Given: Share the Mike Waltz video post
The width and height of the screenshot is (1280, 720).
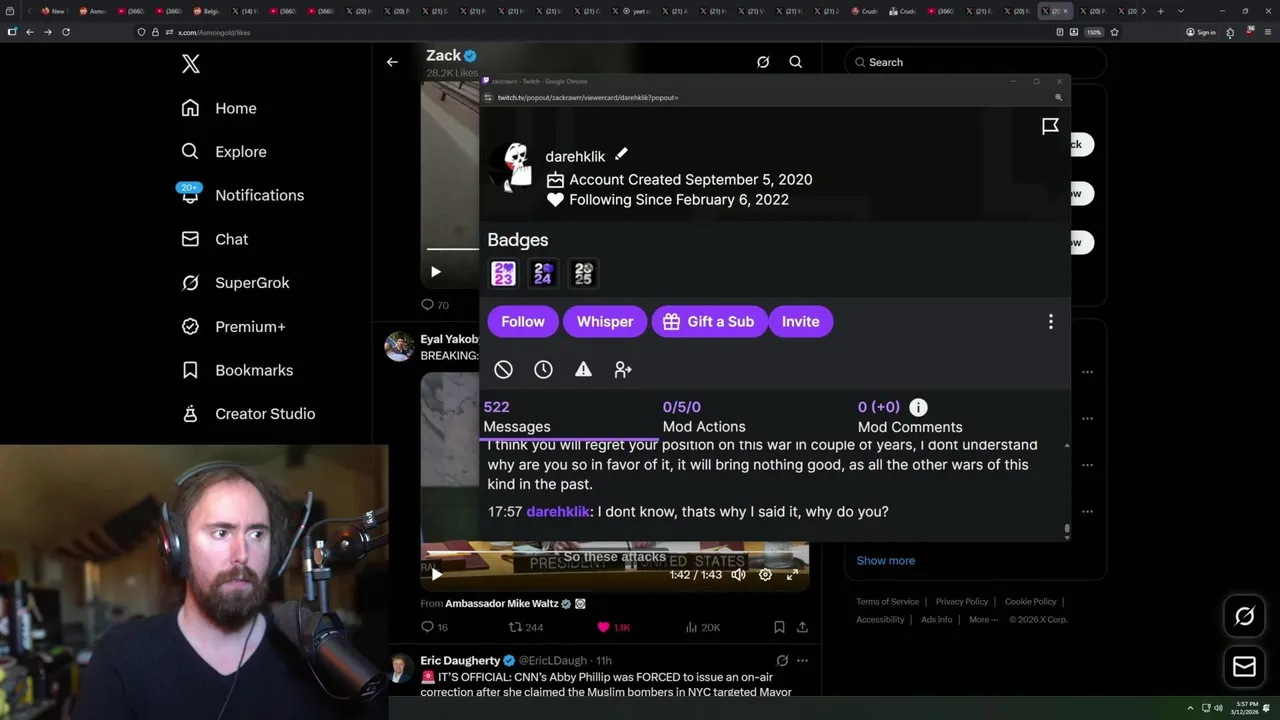Looking at the screenshot, I should 802,627.
